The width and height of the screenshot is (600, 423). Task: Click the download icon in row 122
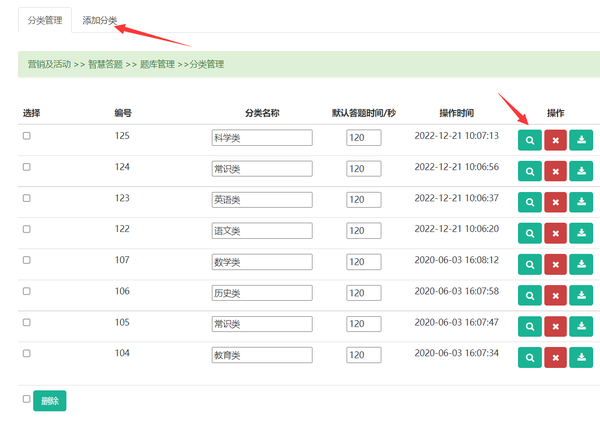pos(581,233)
